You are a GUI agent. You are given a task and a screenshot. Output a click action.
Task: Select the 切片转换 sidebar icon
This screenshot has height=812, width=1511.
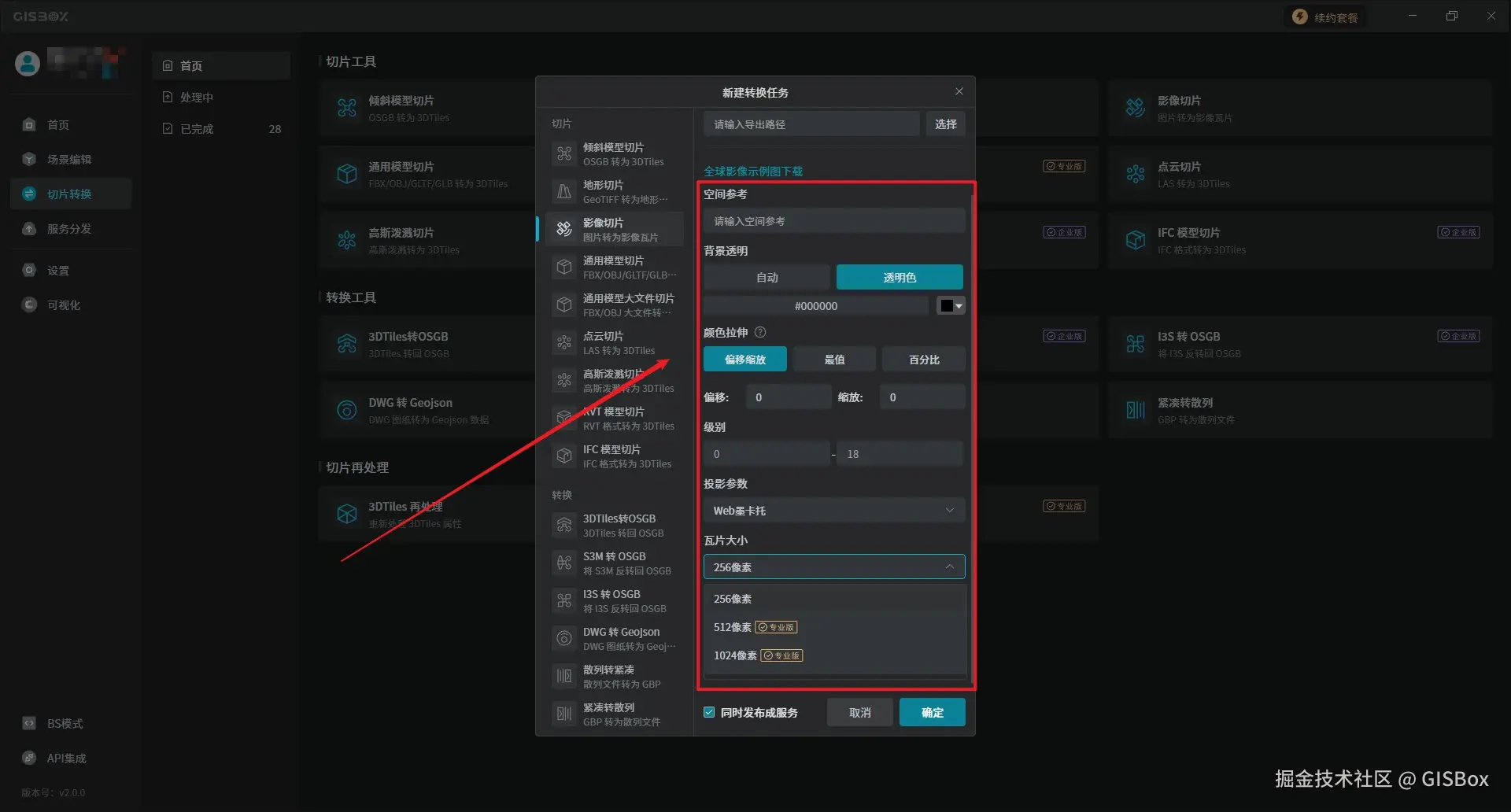(29, 194)
